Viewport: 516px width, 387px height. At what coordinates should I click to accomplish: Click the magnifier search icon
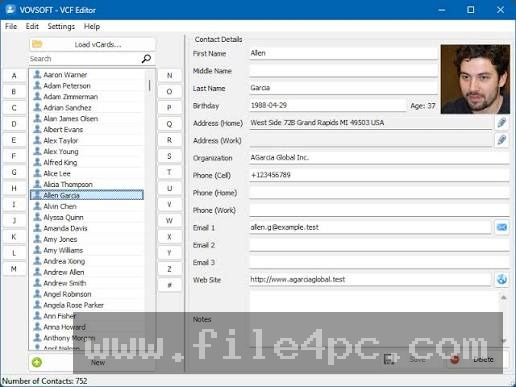[x=146, y=59]
